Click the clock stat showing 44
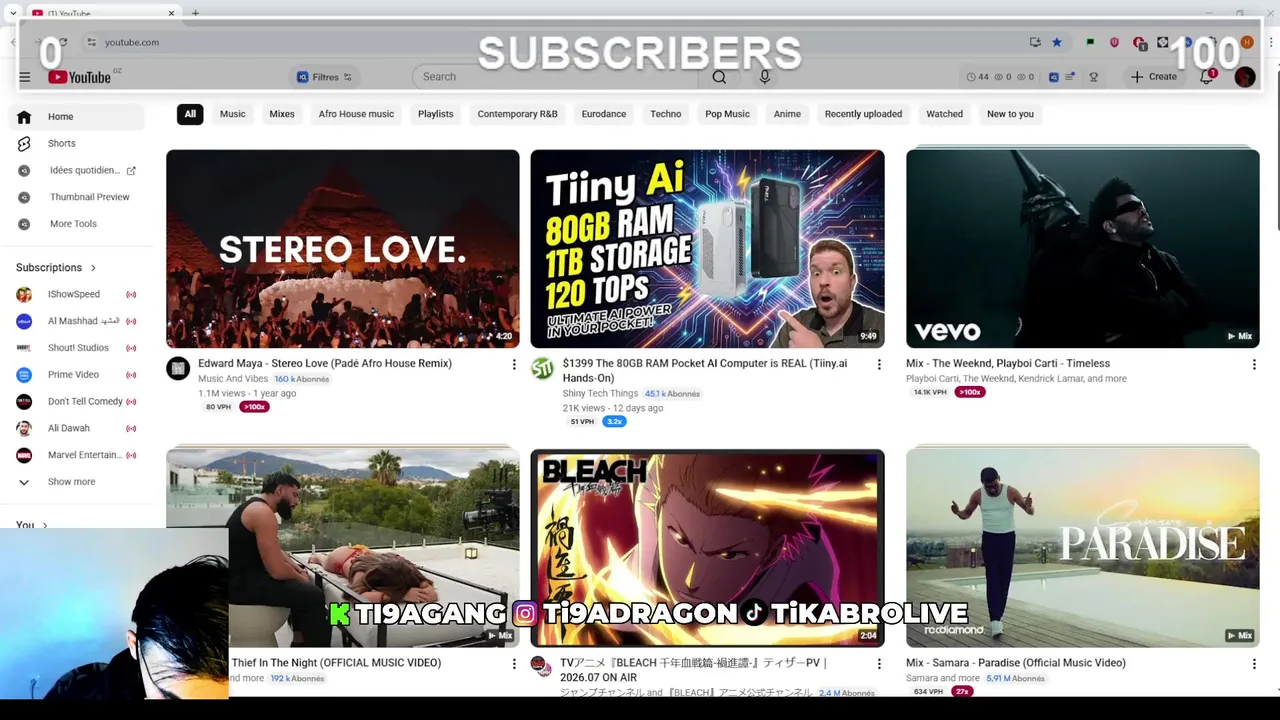The image size is (1280, 720). 977,77
